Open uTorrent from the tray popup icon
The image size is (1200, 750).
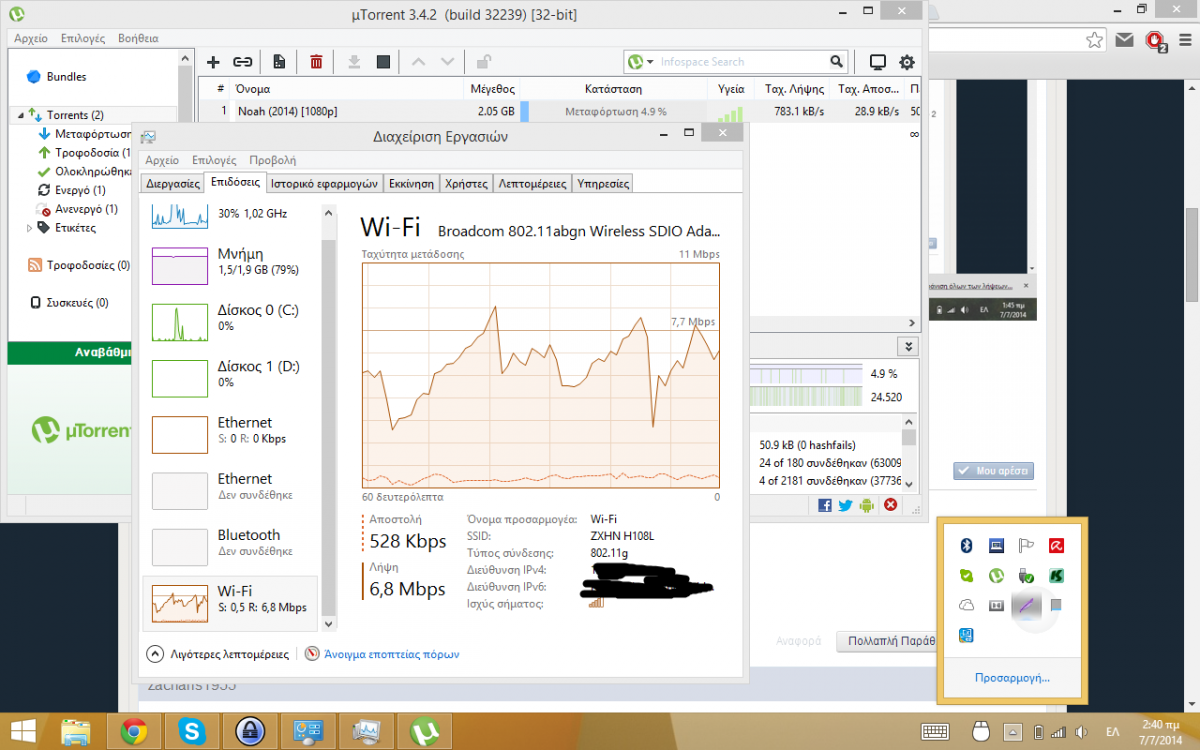(x=996, y=576)
